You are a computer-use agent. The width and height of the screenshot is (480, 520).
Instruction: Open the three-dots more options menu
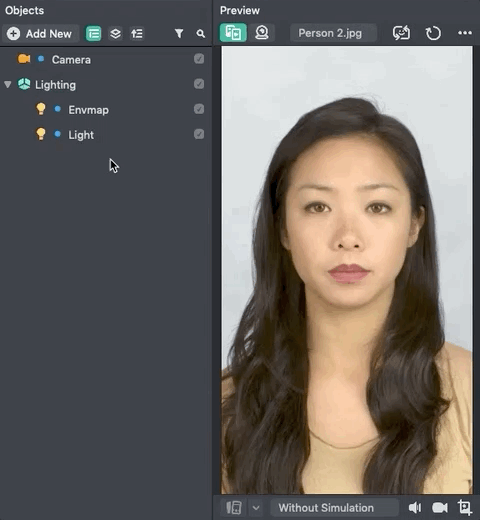(465, 33)
